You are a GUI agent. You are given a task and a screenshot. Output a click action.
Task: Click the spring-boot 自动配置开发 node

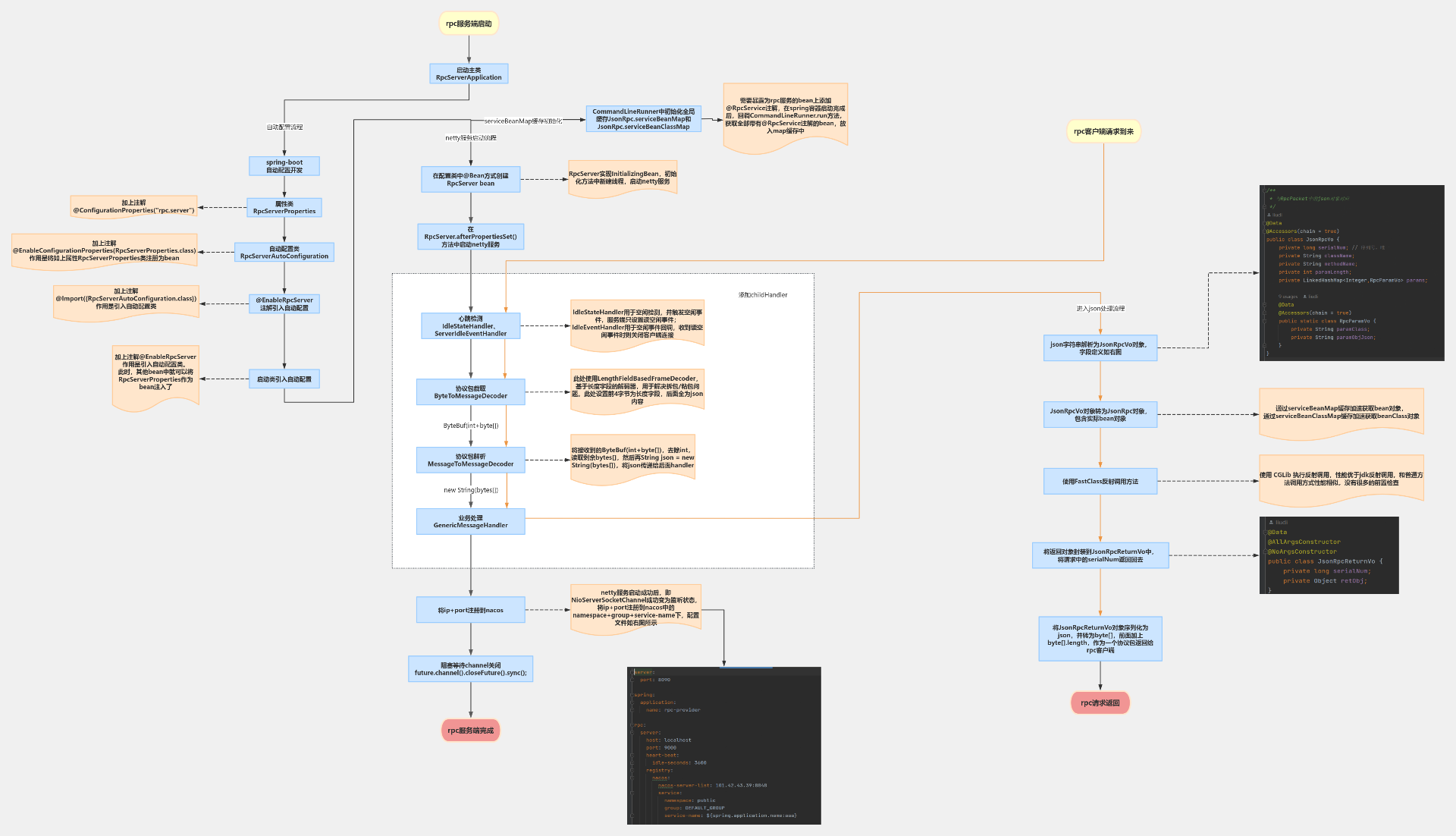point(284,166)
